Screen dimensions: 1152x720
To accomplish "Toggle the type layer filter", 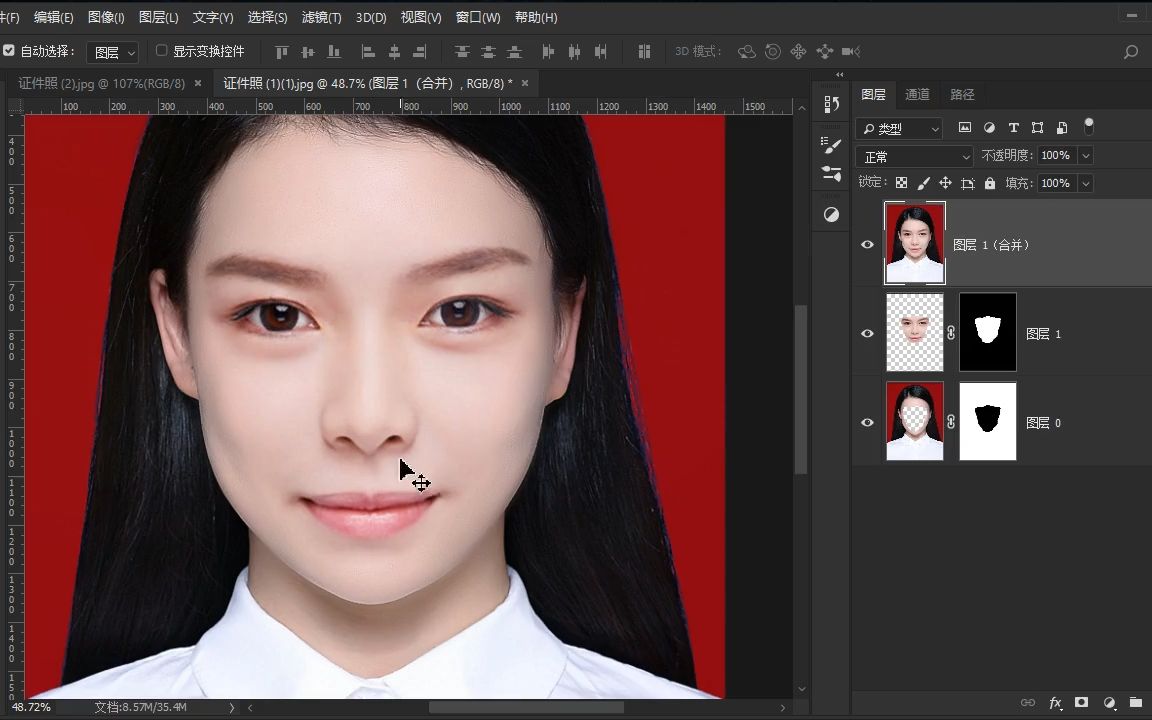I will pyautogui.click(x=1013, y=128).
